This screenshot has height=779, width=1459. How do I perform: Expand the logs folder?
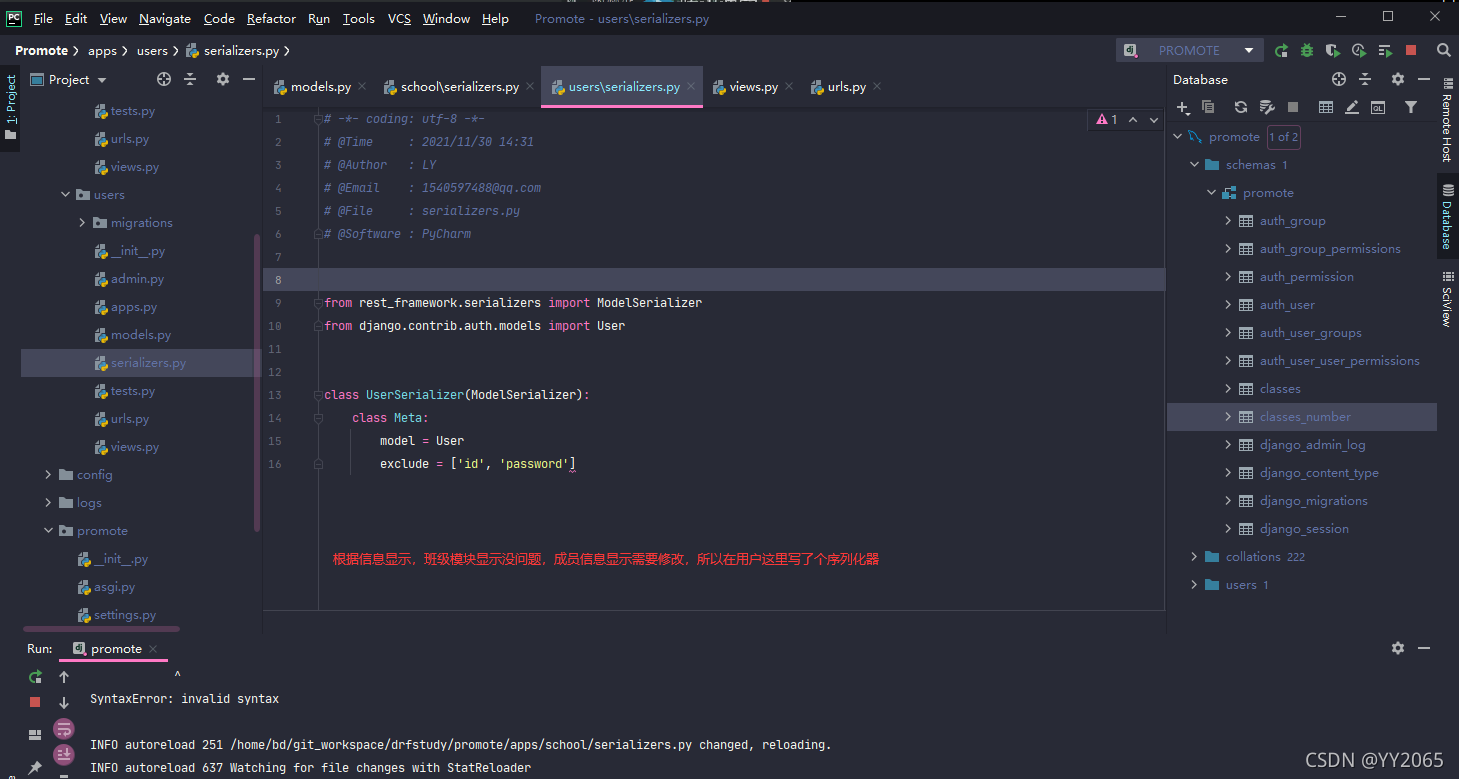(x=48, y=503)
